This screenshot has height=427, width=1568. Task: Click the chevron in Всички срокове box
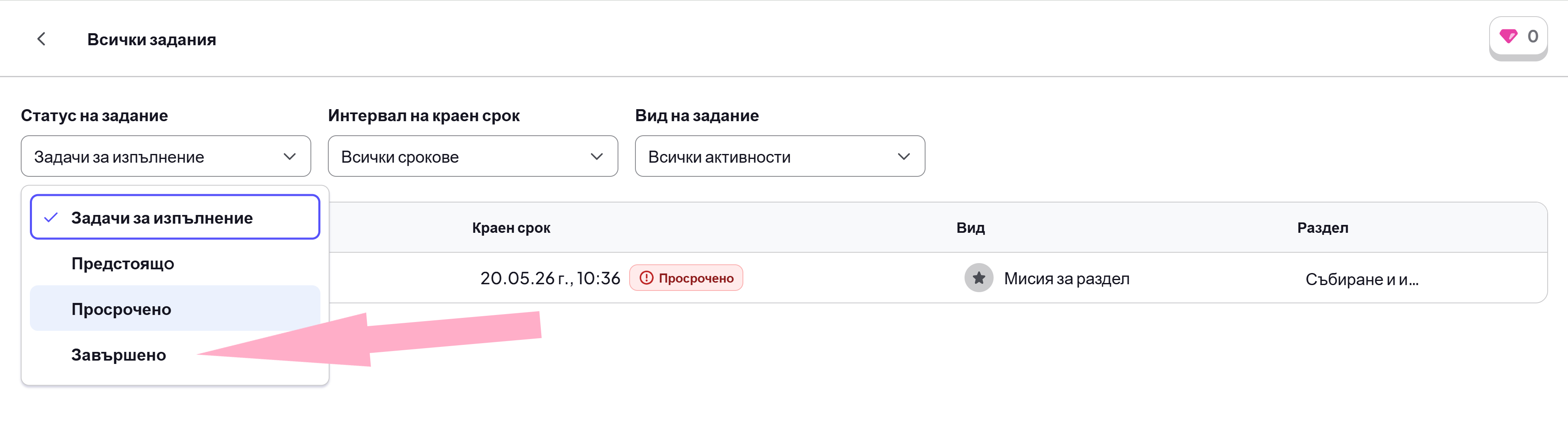pos(596,156)
